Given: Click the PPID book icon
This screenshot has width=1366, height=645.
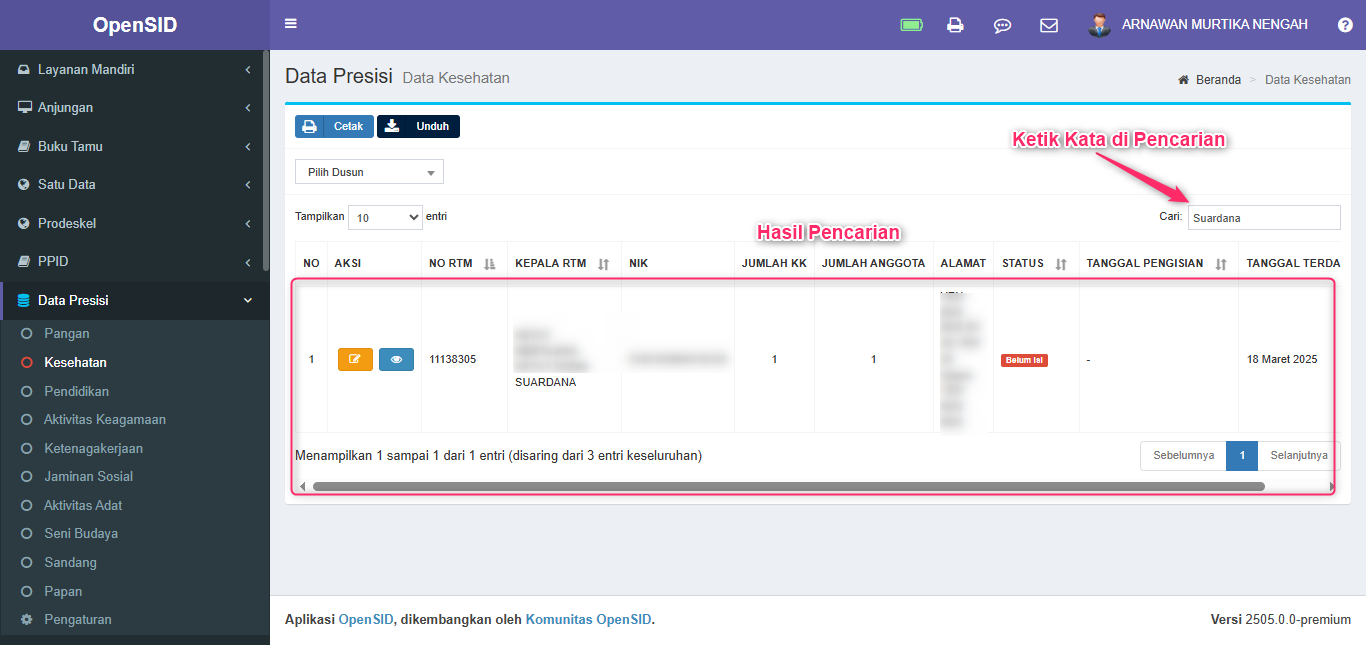Looking at the screenshot, I should tap(24, 262).
